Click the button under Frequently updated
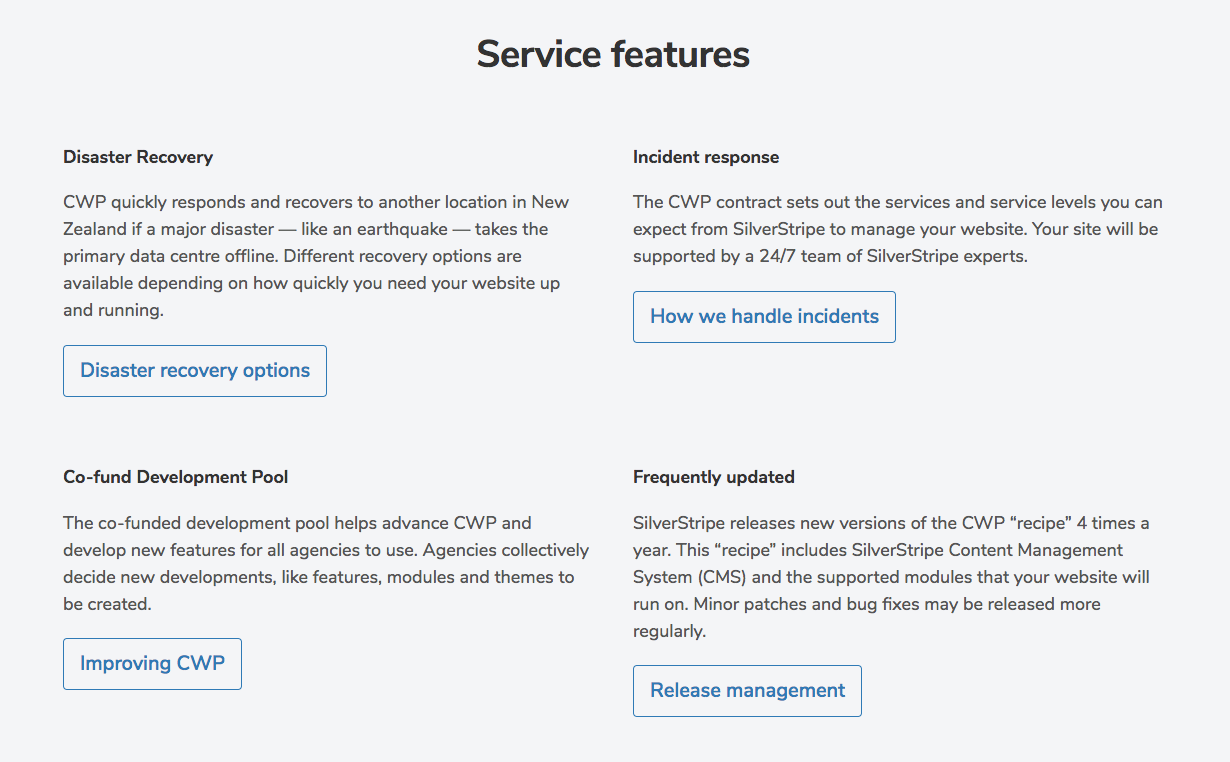The height and width of the screenshot is (762, 1230). click(746, 690)
